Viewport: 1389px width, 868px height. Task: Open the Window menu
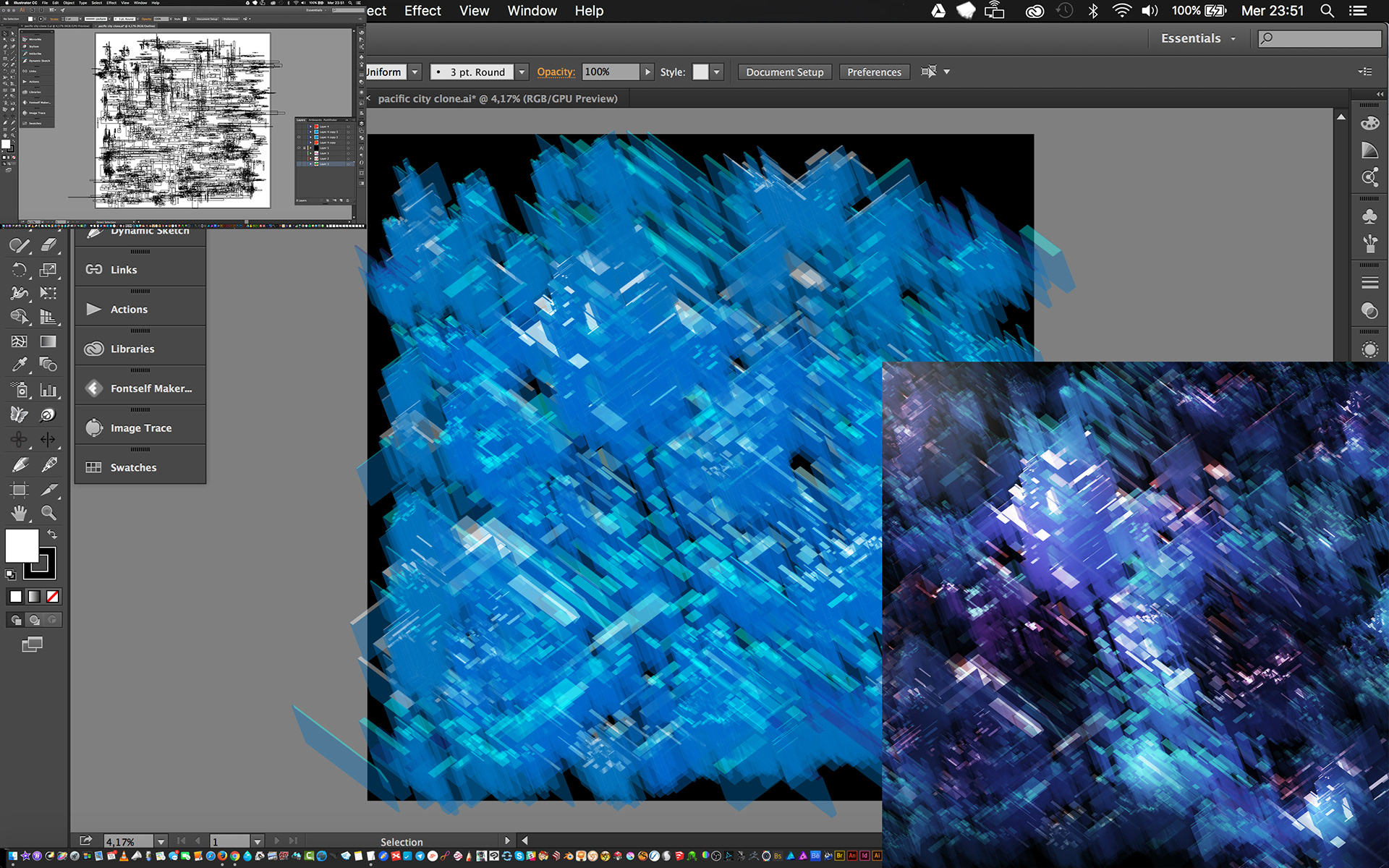click(x=532, y=11)
